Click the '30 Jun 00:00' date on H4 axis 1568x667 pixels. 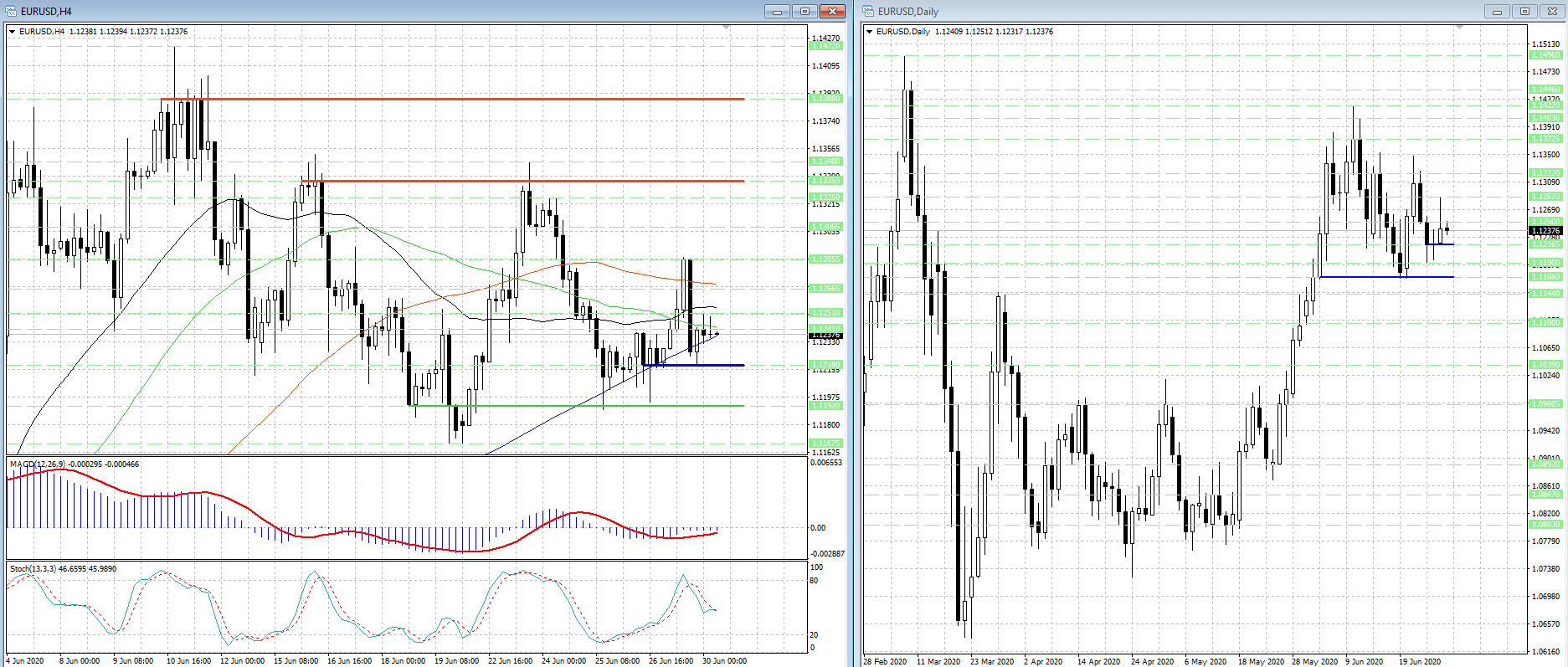[724, 661]
